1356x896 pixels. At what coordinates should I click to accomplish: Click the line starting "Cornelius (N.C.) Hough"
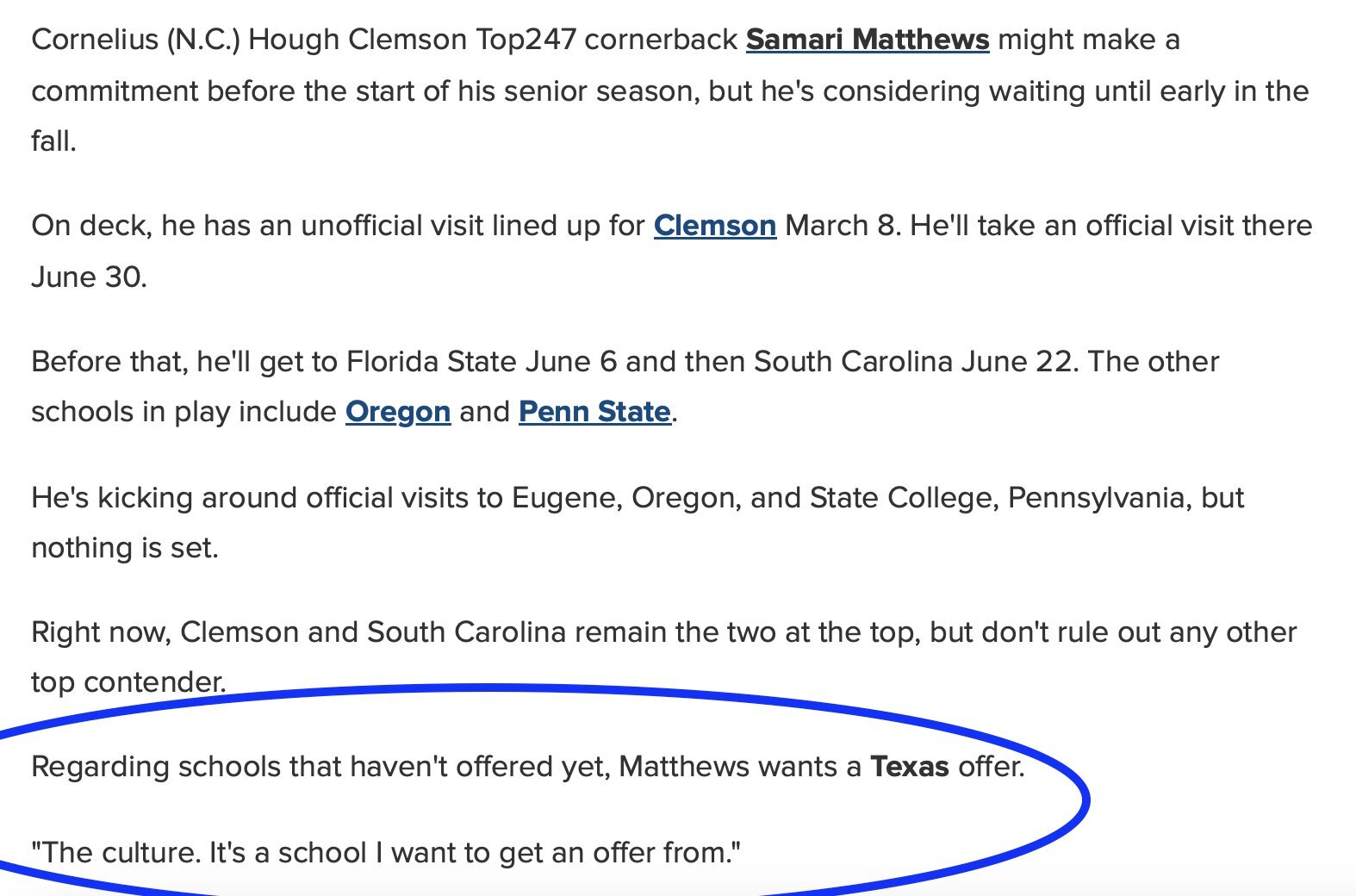(x=606, y=40)
